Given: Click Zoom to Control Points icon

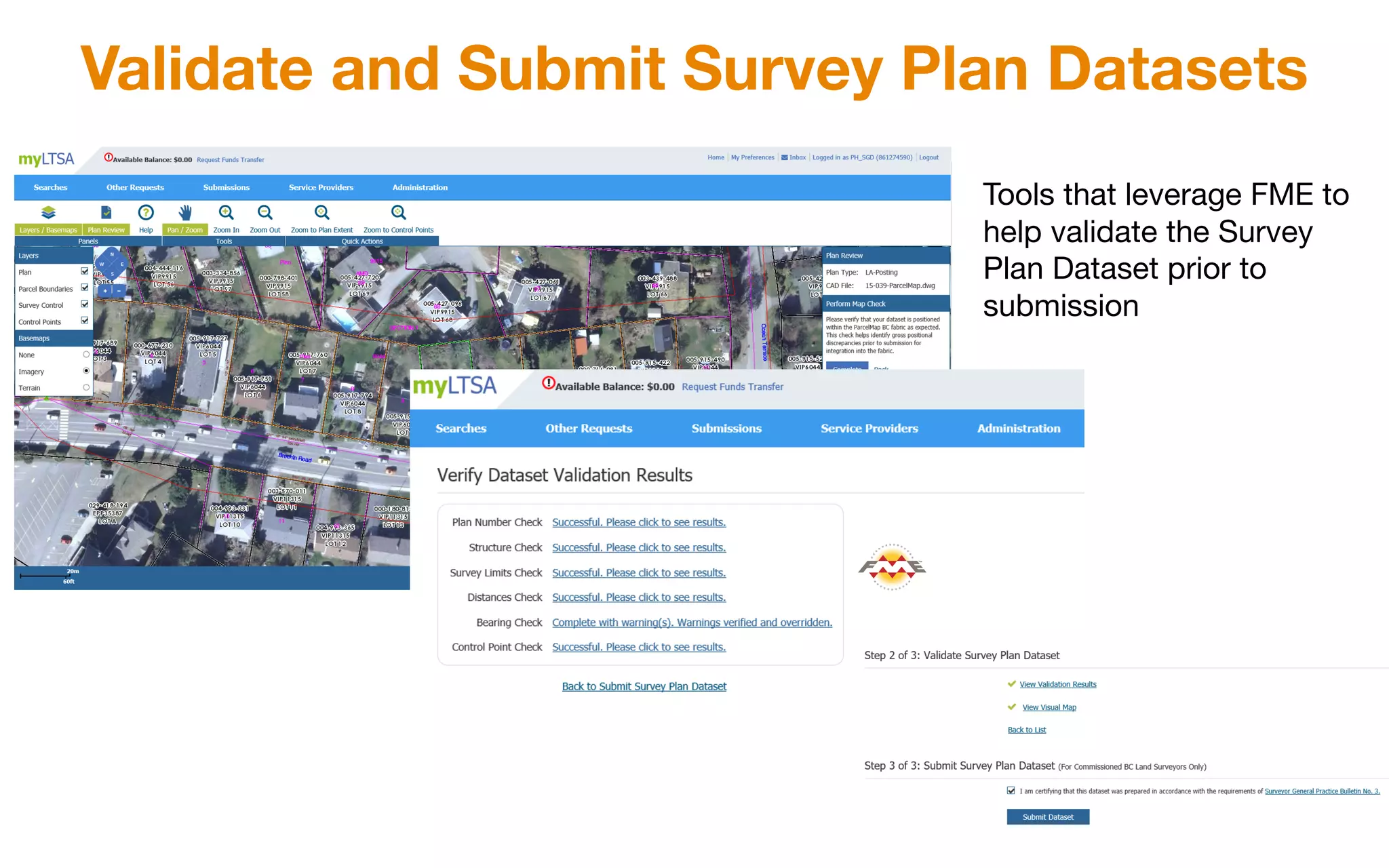Looking at the screenshot, I should 399,213.
